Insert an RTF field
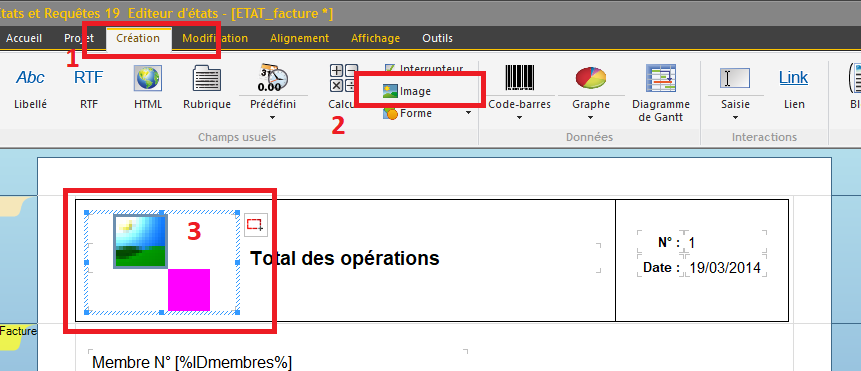The image size is (861, 371). pos(88,88)
